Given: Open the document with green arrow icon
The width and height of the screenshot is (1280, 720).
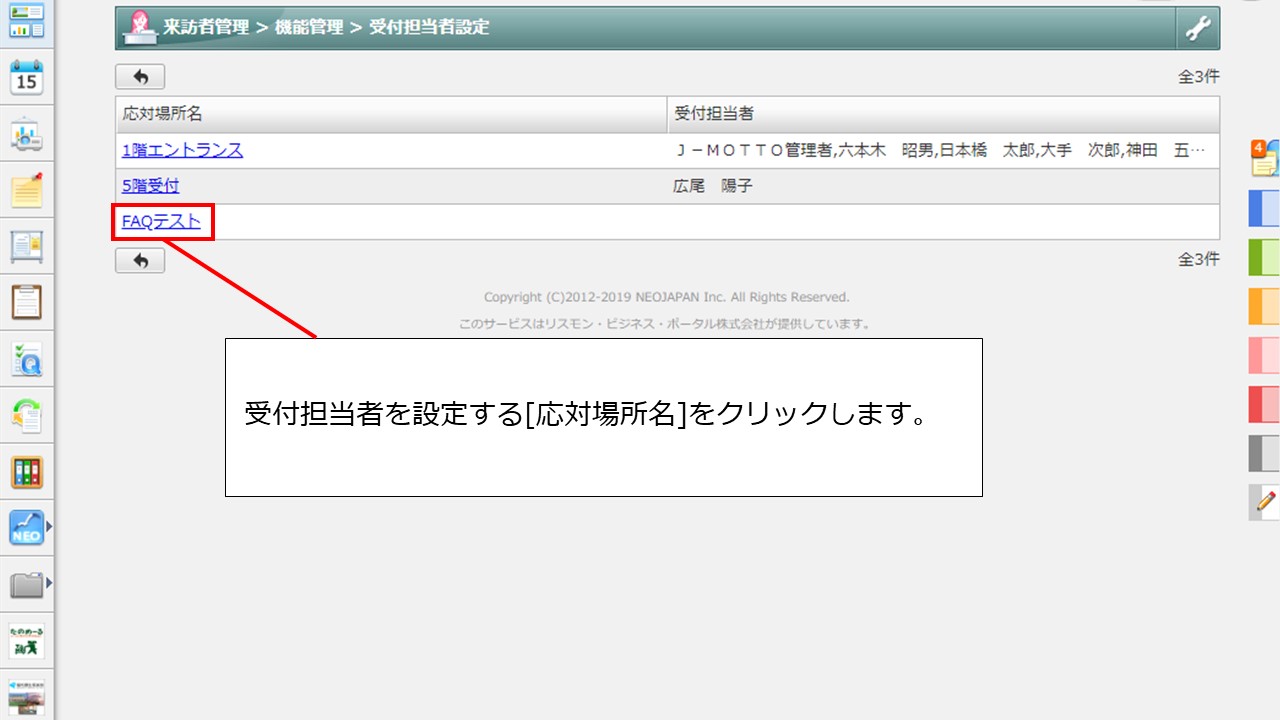Looking at the screenshot, I should (x=26, y=415).
